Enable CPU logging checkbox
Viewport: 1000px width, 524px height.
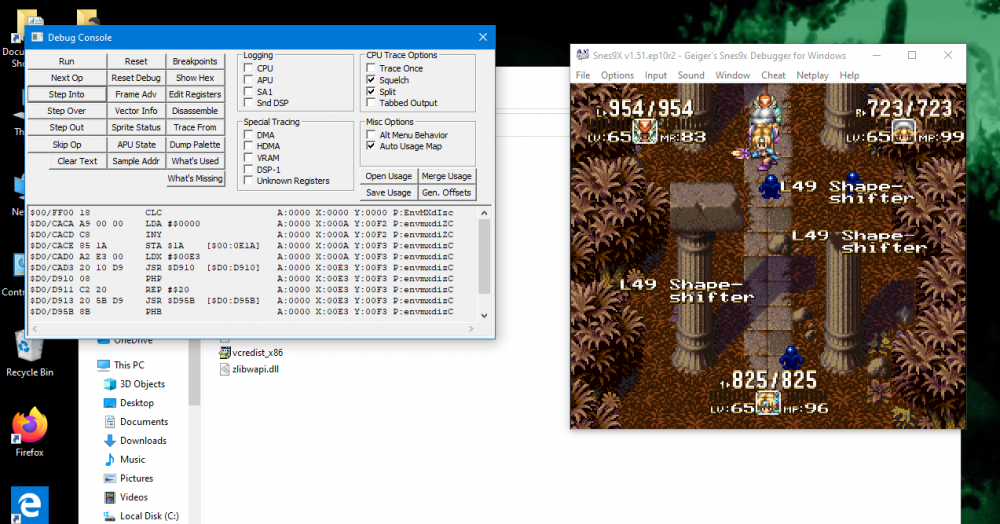point(249,68)
